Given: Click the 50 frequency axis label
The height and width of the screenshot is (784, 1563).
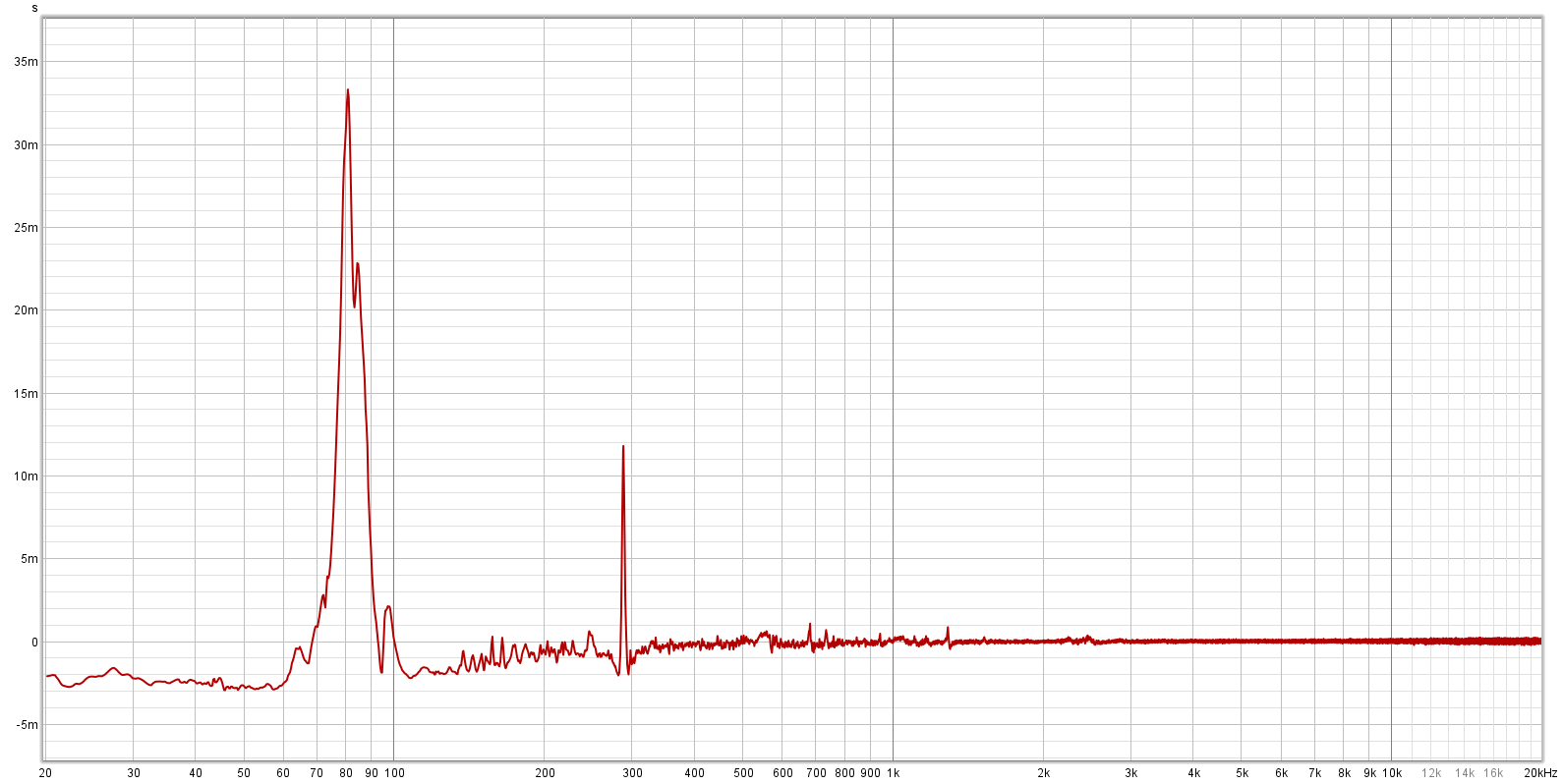Looking at the screenshot, I should [244, 773].
